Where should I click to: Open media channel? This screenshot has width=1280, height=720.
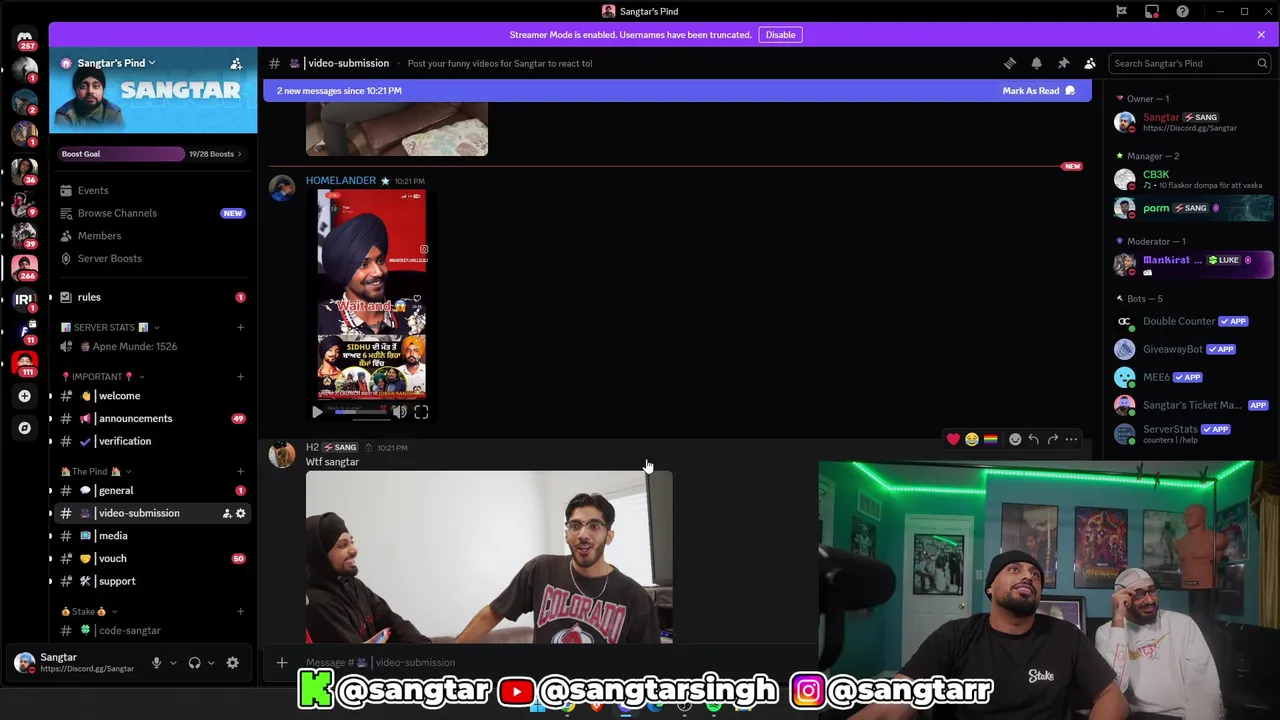[x=152, y=536]
